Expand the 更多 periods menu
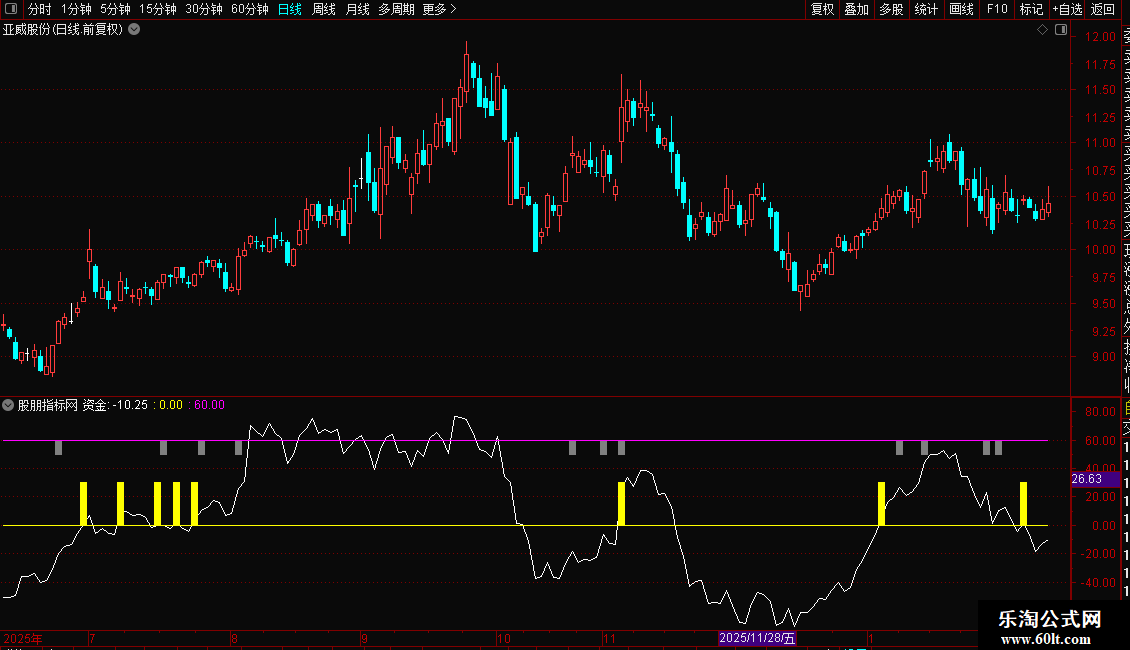Image resolution: width=1130 pixels, height=650 pixels. coord(440,9)
